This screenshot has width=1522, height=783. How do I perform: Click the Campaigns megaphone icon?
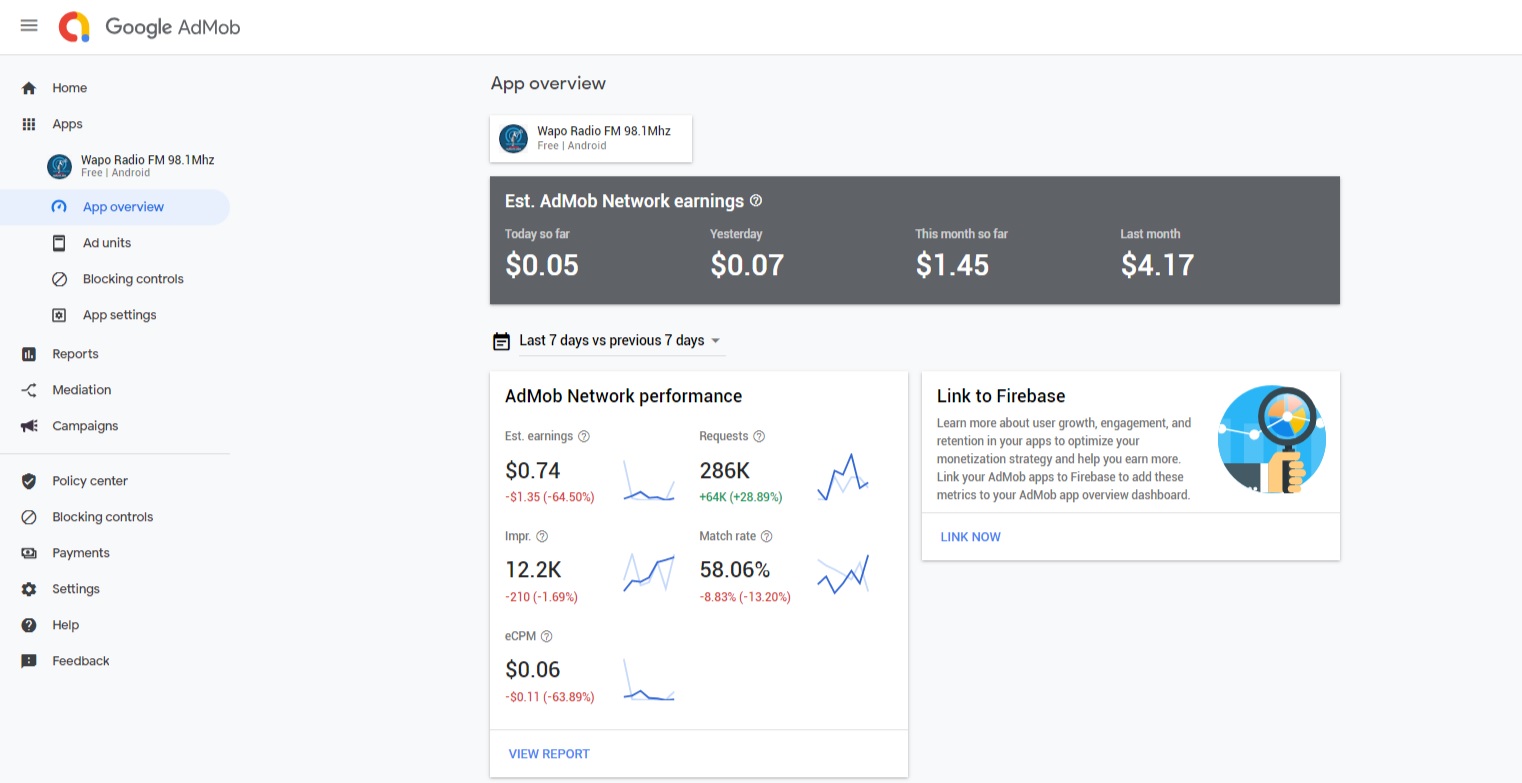(x=29, y=426)
